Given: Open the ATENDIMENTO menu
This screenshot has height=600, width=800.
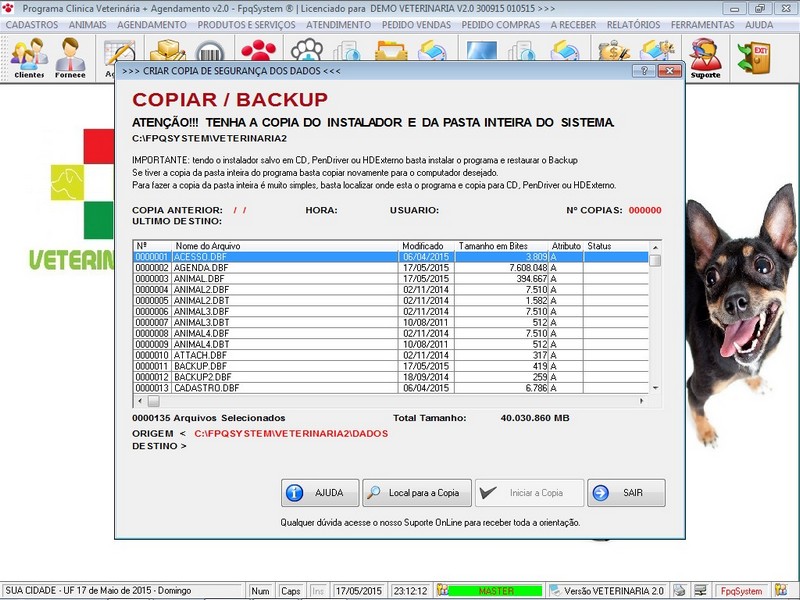Looking at the screenshot, I should 338,24.
